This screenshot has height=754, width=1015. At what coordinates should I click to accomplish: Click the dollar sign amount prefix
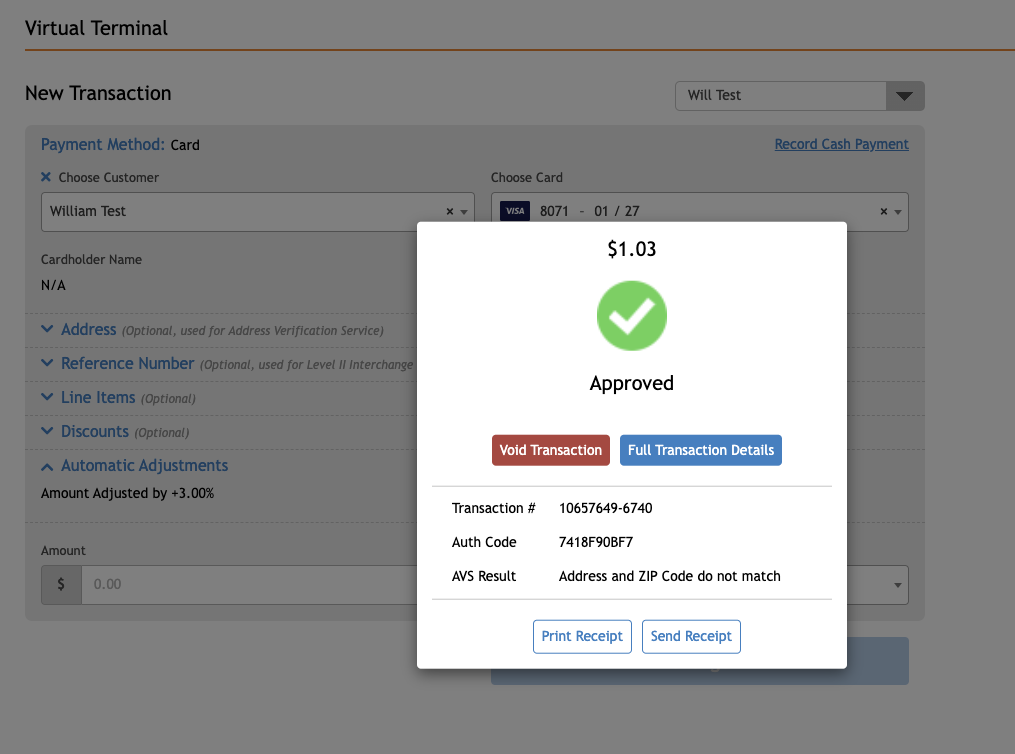click(61, 584)
